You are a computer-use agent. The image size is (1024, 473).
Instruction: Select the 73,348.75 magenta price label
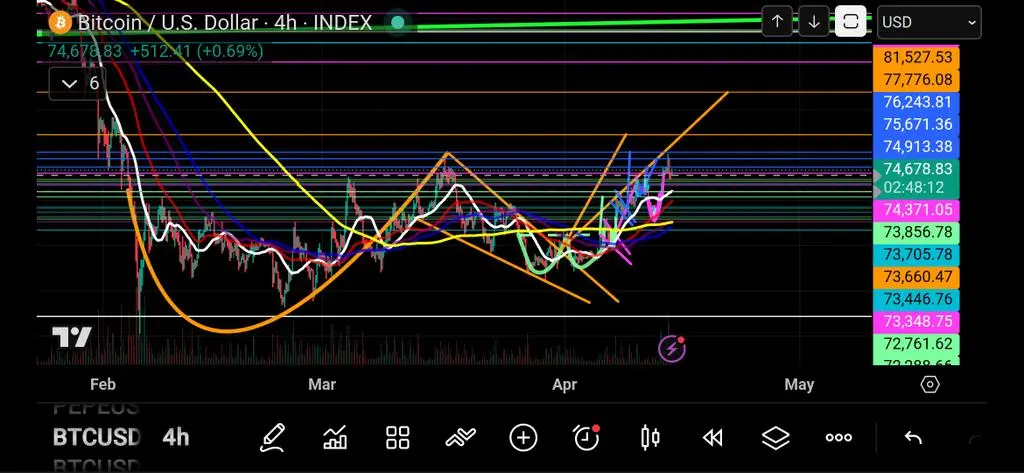(x=917, y=321)
